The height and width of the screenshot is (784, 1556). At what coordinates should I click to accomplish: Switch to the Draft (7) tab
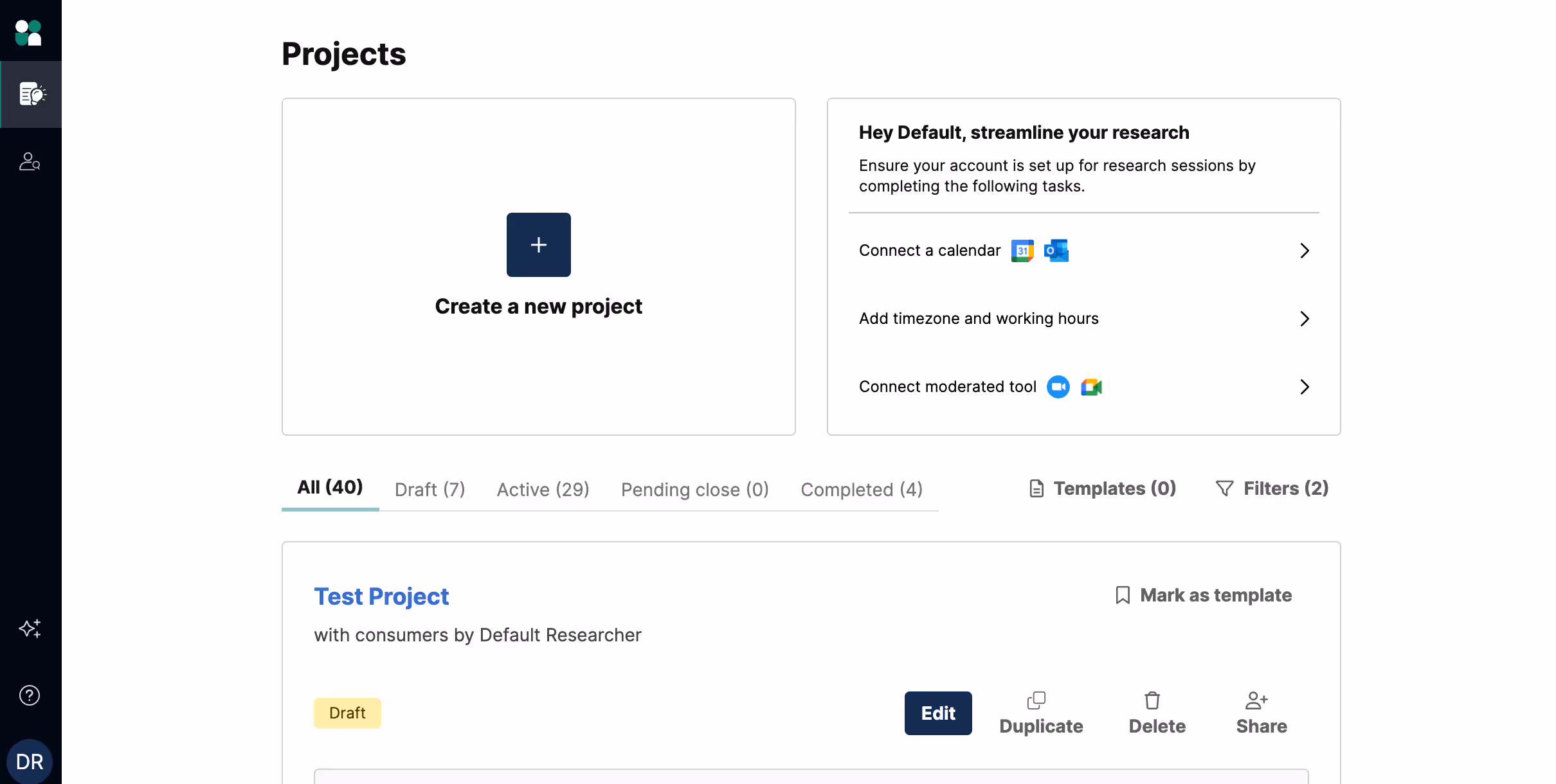[430, 490]
